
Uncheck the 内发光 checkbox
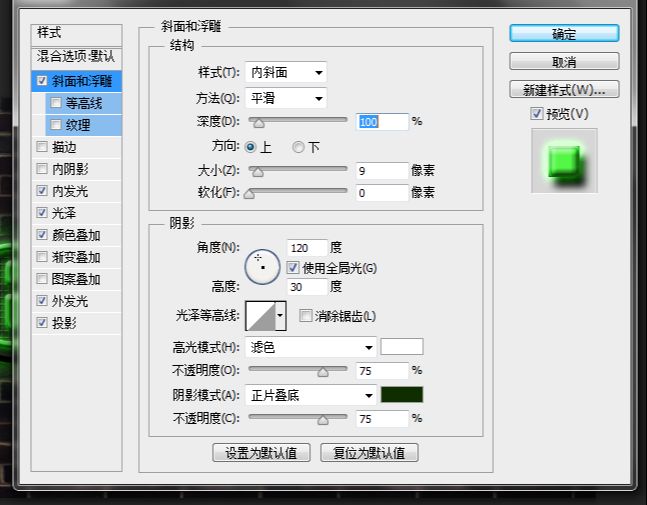click(42, 191)
